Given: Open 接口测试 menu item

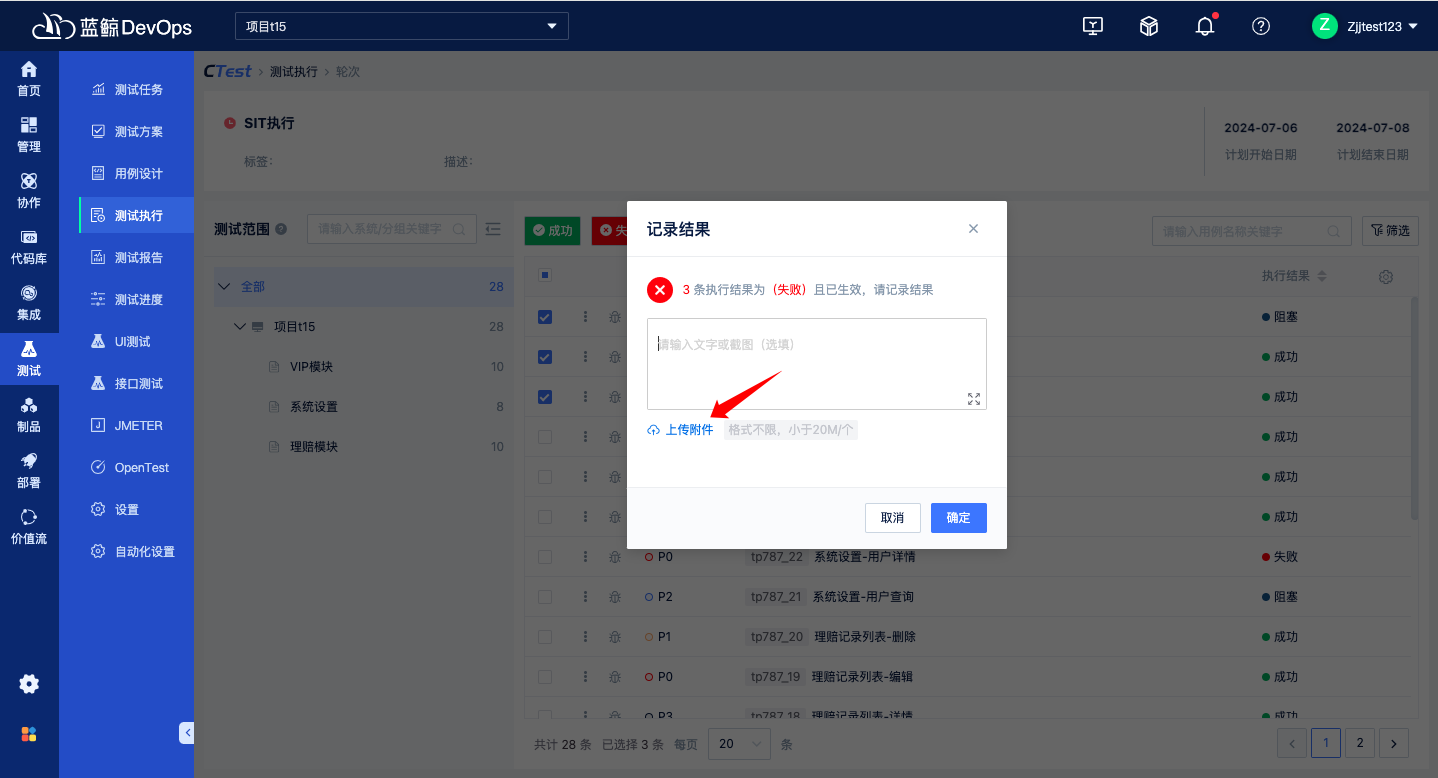Looking at the screenshot, I should click(136, 384).
